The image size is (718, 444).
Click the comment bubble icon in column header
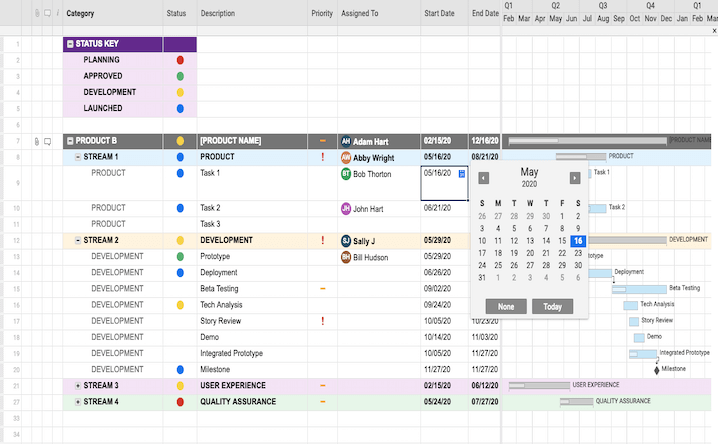coord(47,14)
